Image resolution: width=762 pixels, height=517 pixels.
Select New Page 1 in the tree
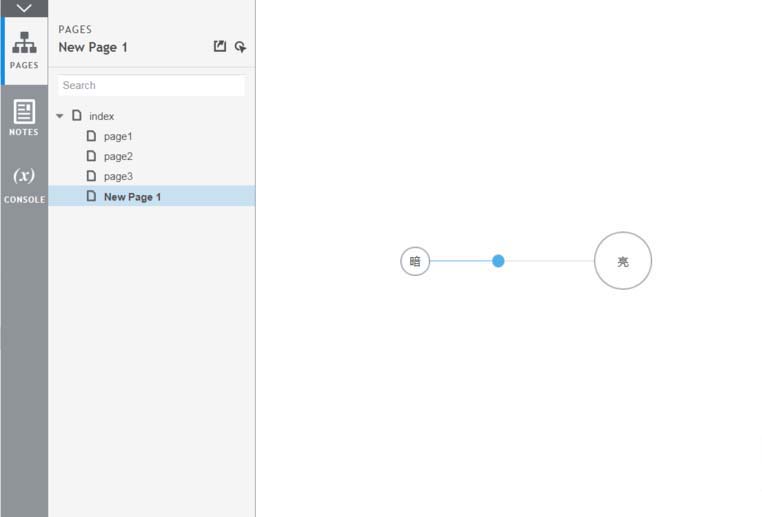(132, 197)
